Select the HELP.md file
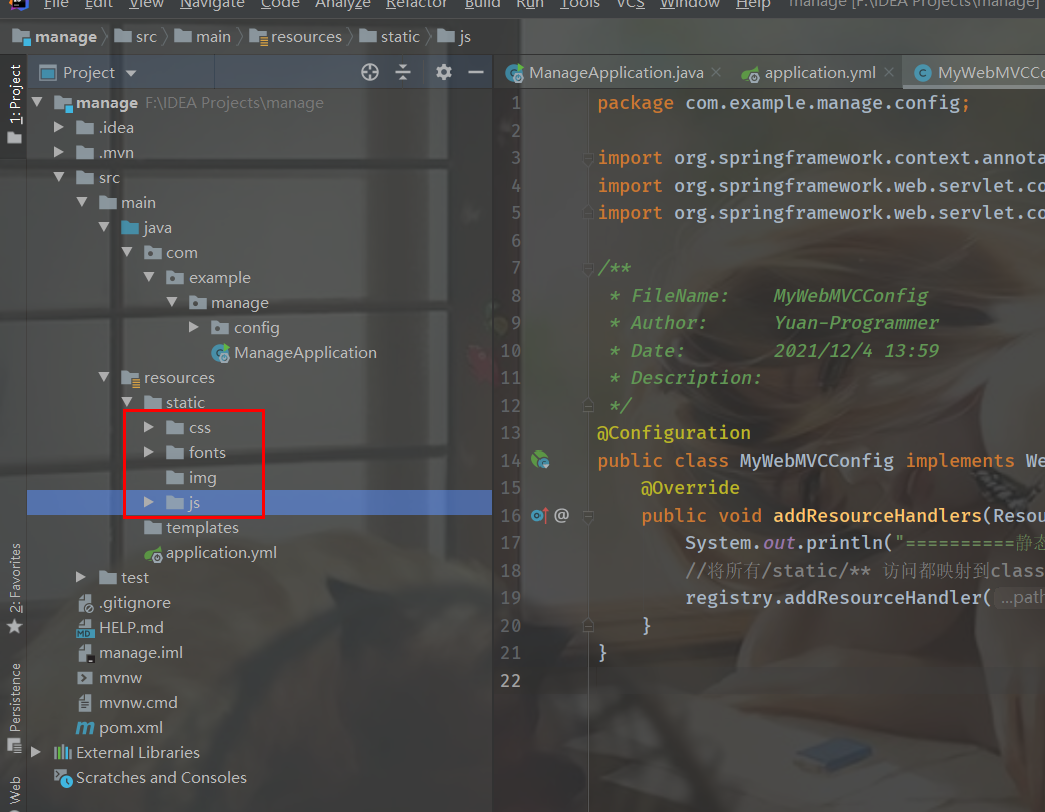This screenshot has height=812, width=1045. [x=120, y=627]
